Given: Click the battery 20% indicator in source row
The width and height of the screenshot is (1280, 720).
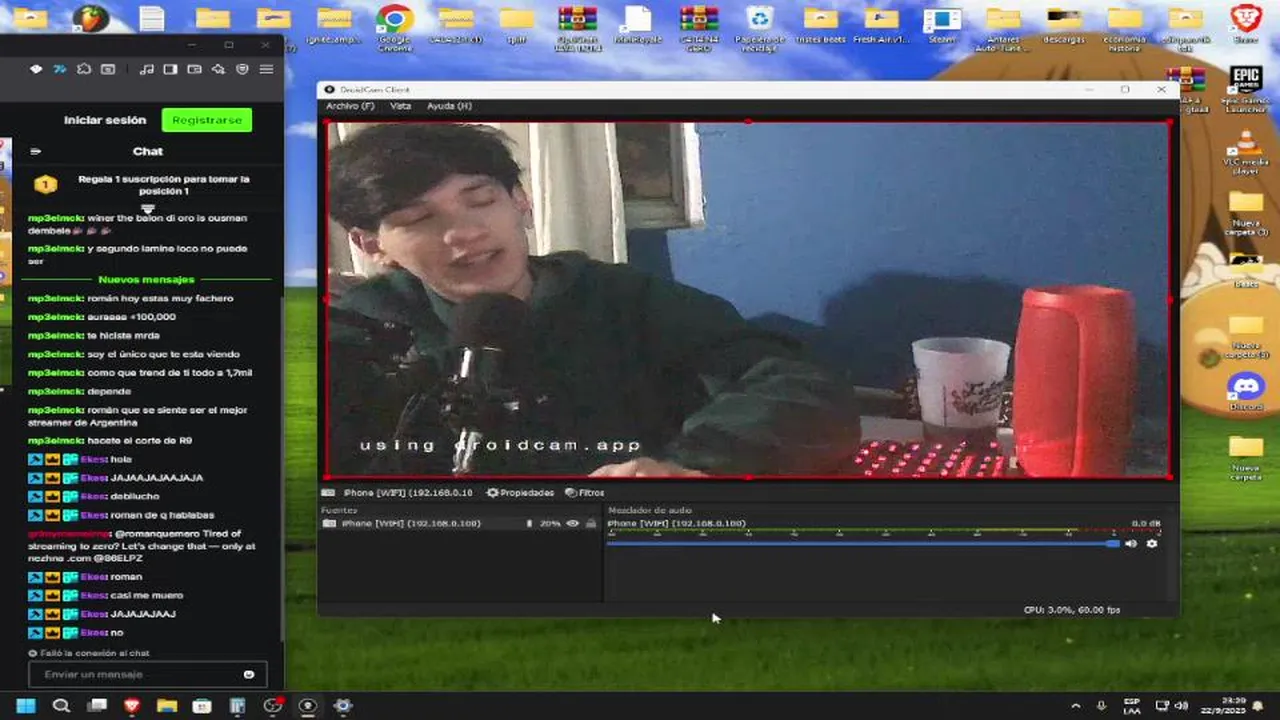Looking at the screenshot, I should point(545,523).
